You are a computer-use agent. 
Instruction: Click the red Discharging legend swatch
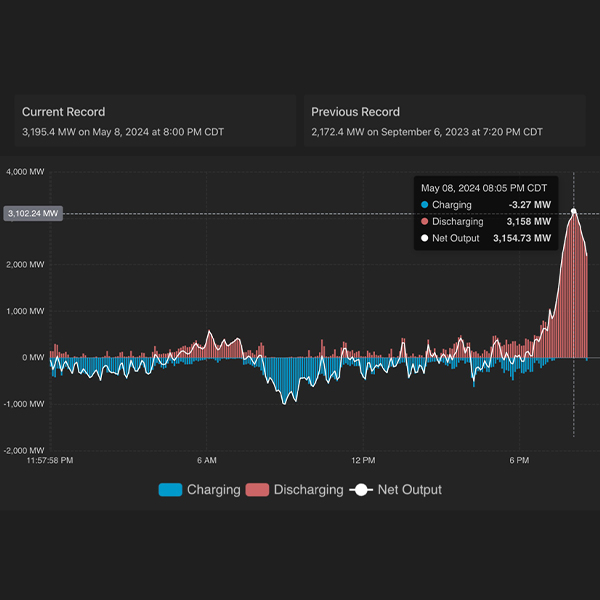pyautogui.click(x=258, y=490)
